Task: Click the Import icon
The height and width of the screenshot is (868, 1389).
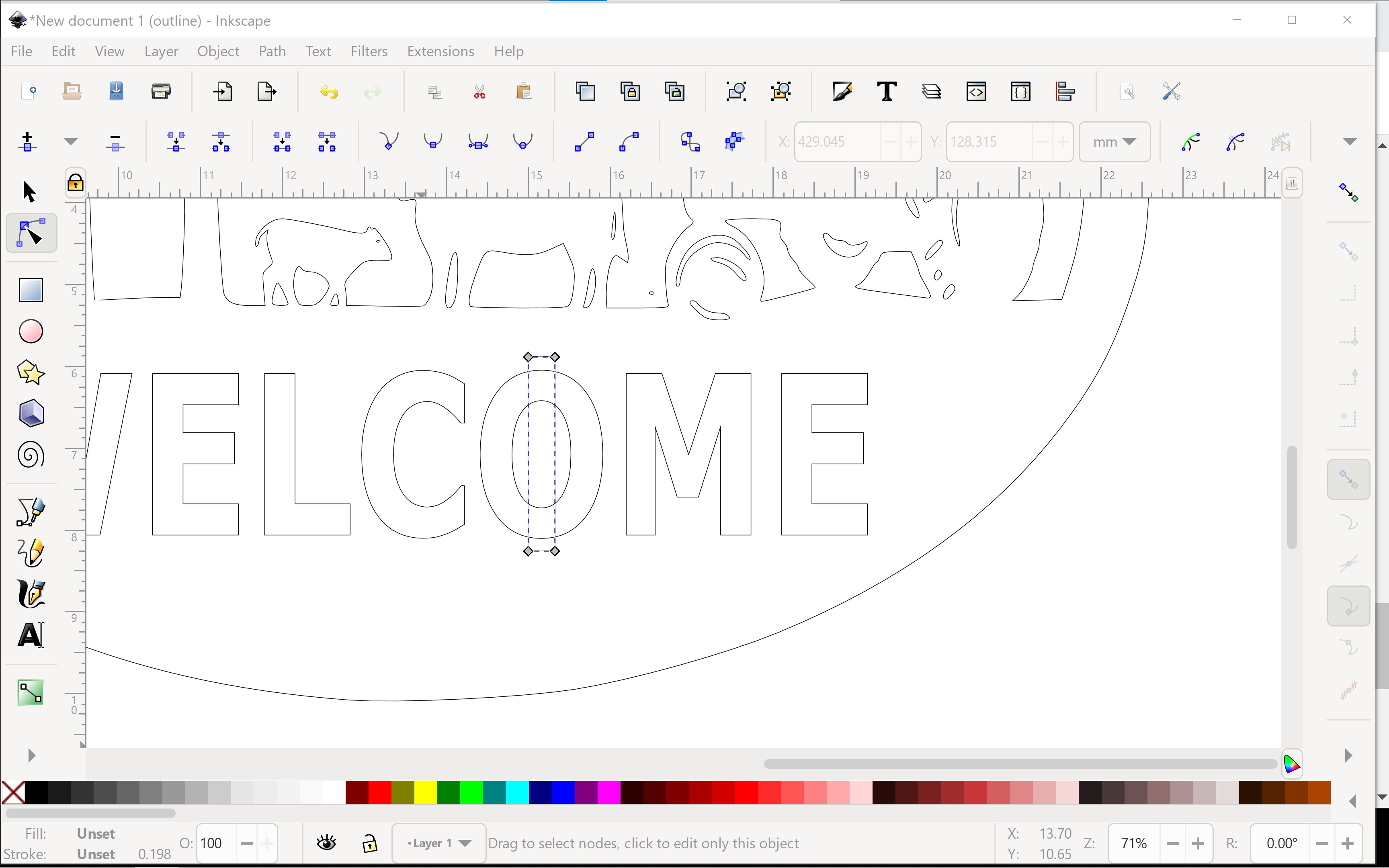Action: coord(223,91)
